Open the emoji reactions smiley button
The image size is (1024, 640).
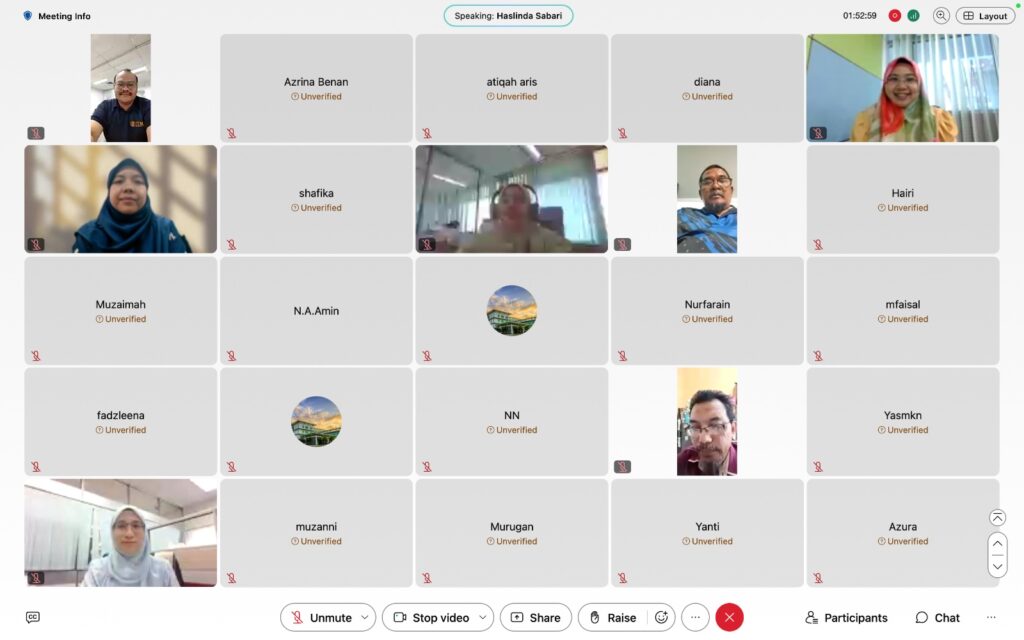pos(661,618)
